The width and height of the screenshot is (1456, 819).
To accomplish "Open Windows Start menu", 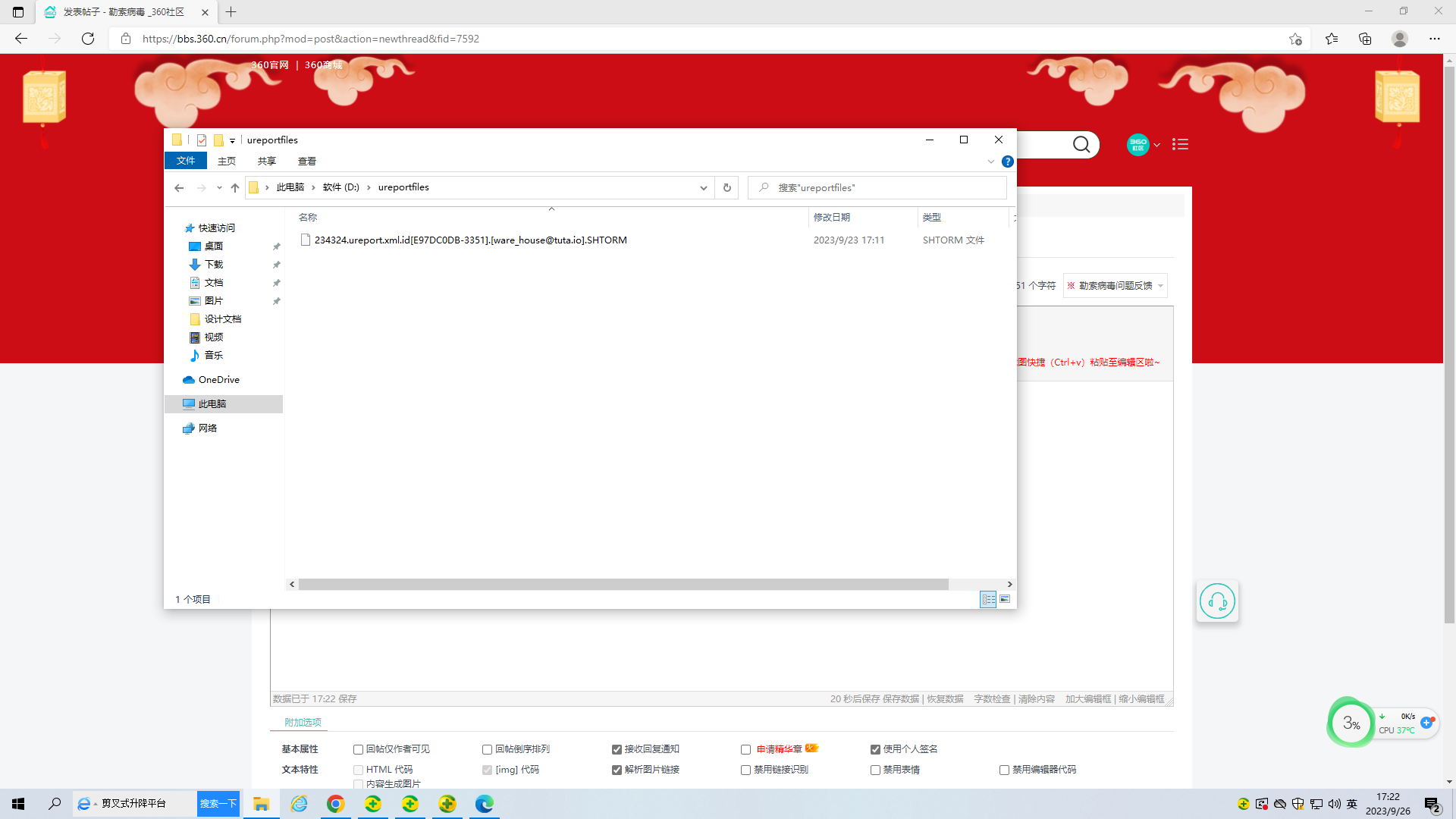I will 18,804.
